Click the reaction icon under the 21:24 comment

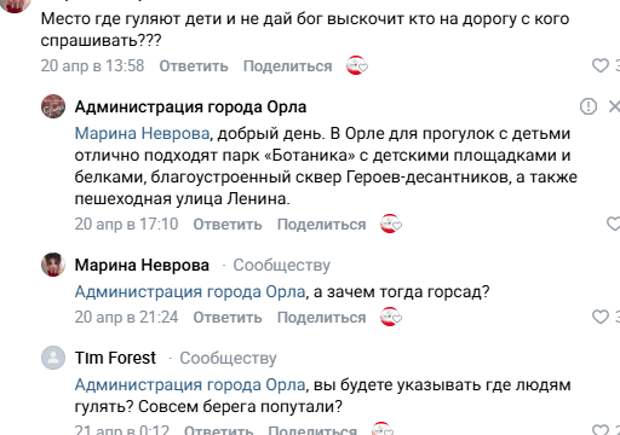tap(392, 317)
